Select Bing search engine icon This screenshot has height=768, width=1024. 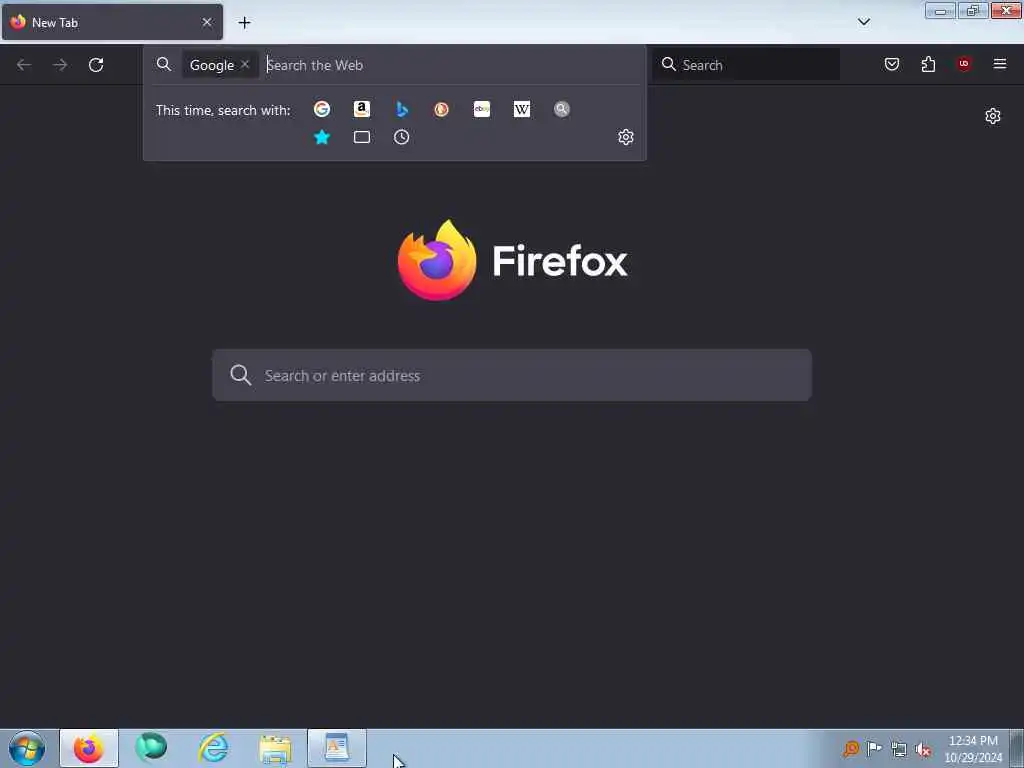[x=402, y=109]
